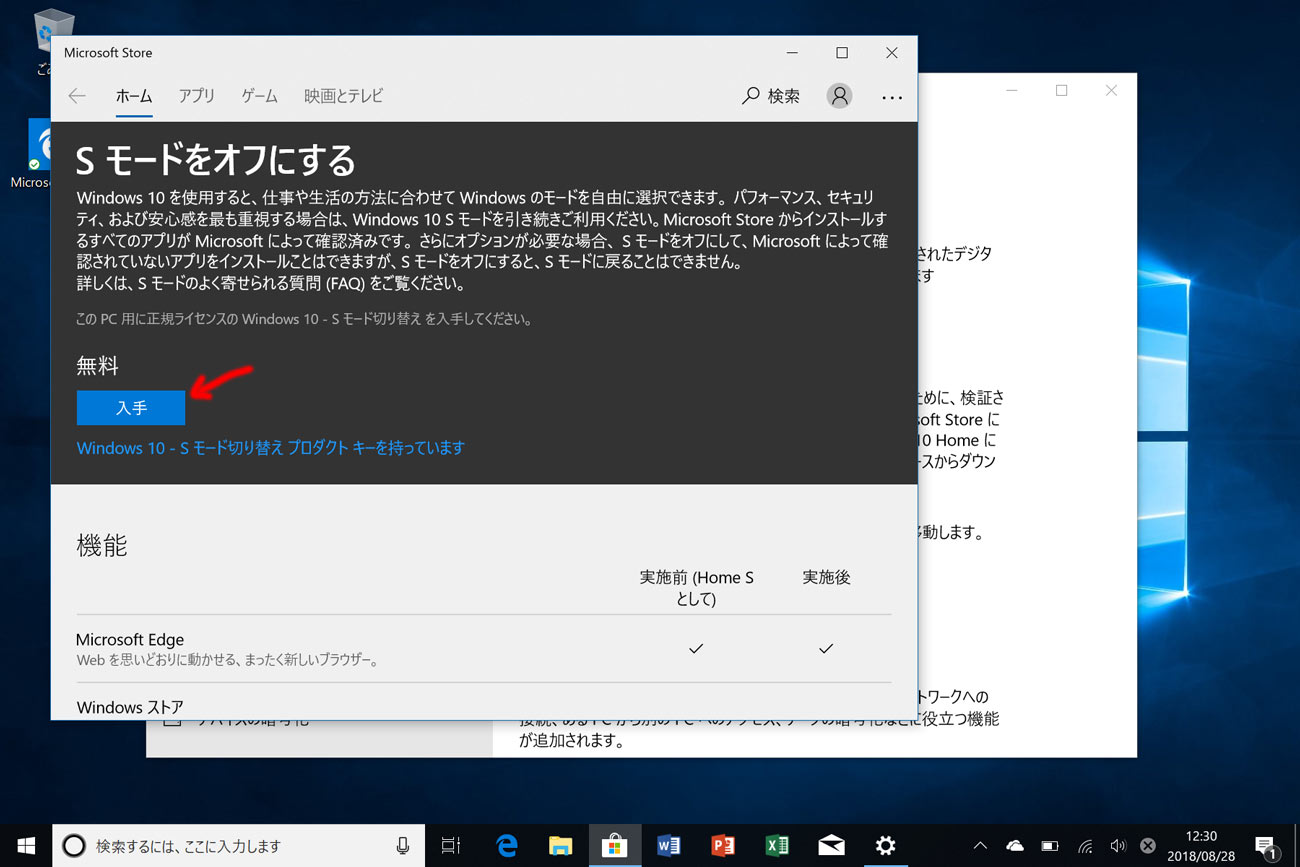The image size is (1300, 867).
Task: Switch to the ゲーム tab
Action: click(260, 96)
